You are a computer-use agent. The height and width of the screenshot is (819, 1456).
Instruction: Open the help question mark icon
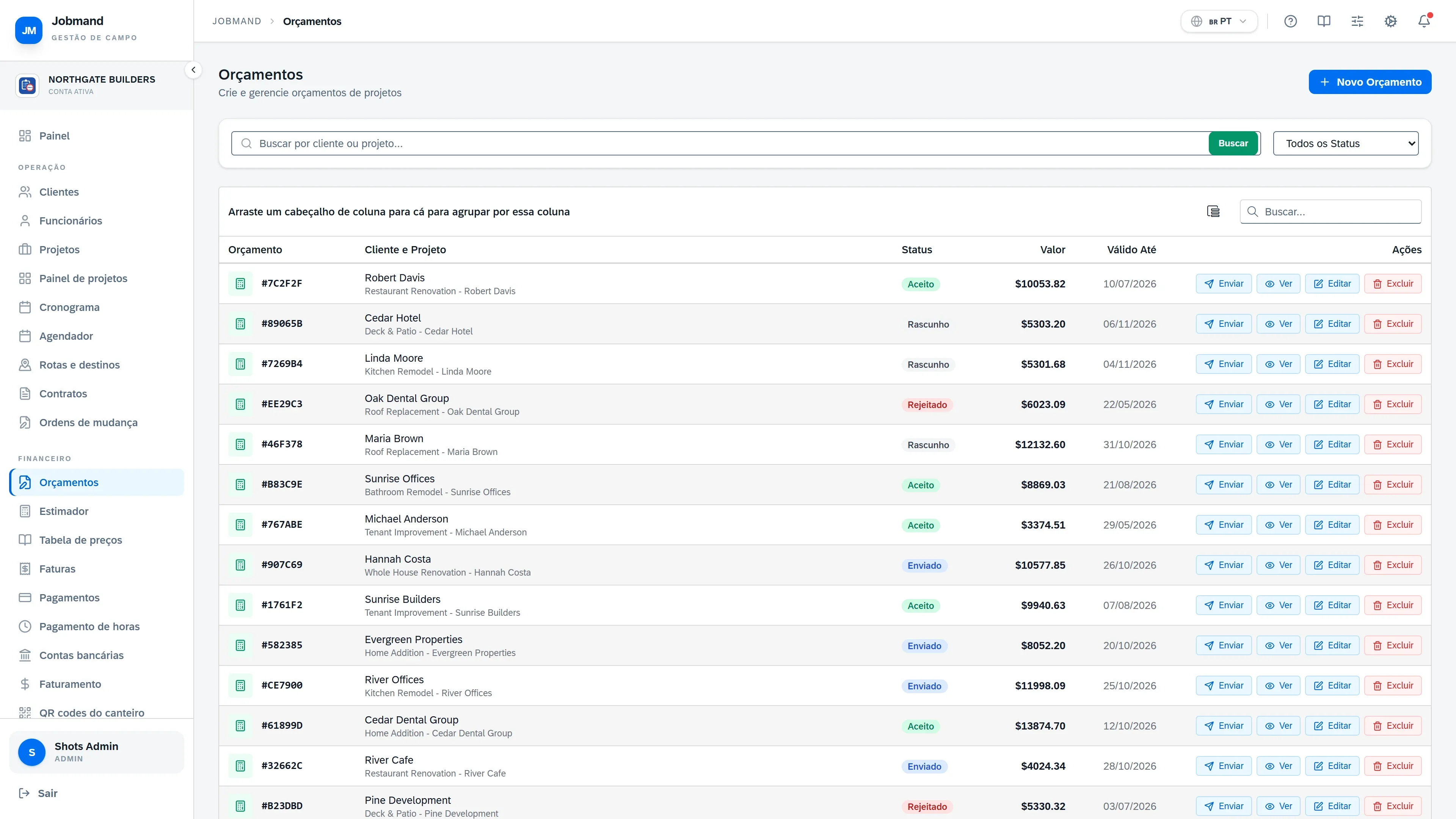pyautogui.click(x=1290, y=22)
